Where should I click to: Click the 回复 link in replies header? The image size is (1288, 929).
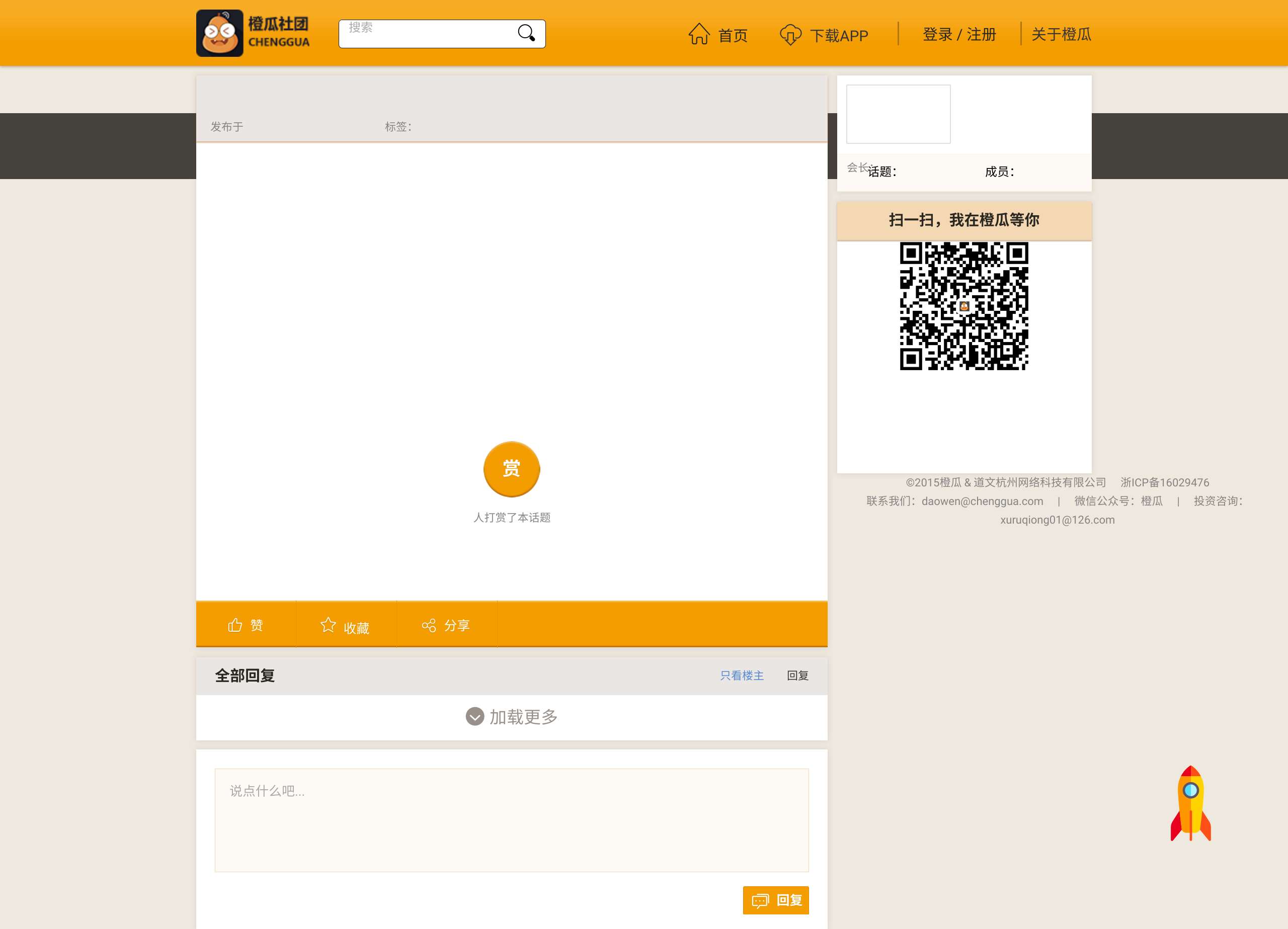[797, 675]
